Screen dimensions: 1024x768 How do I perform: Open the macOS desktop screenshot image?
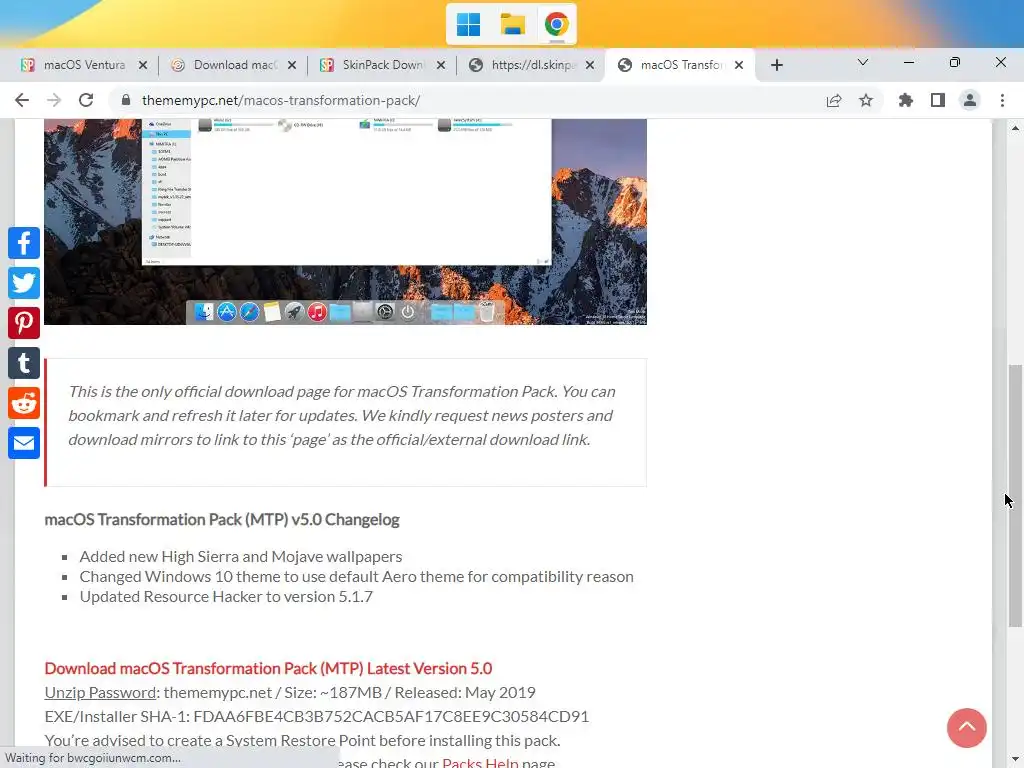pos(345,221)
